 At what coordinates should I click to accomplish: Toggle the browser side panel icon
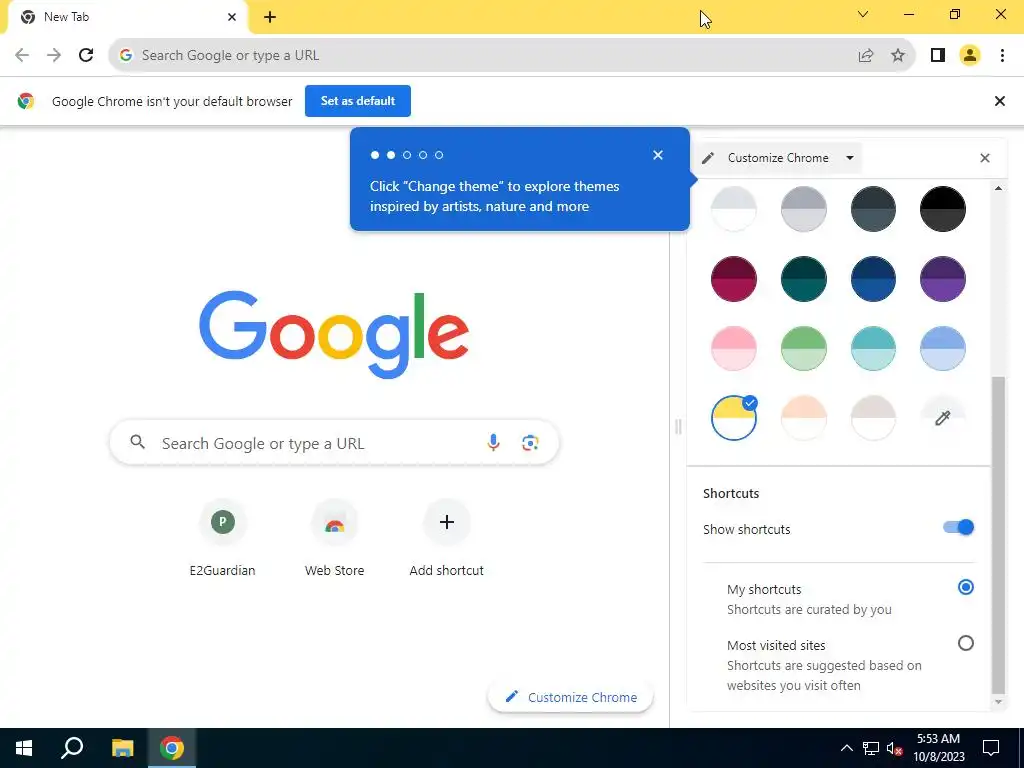click(x=938, y=56)
